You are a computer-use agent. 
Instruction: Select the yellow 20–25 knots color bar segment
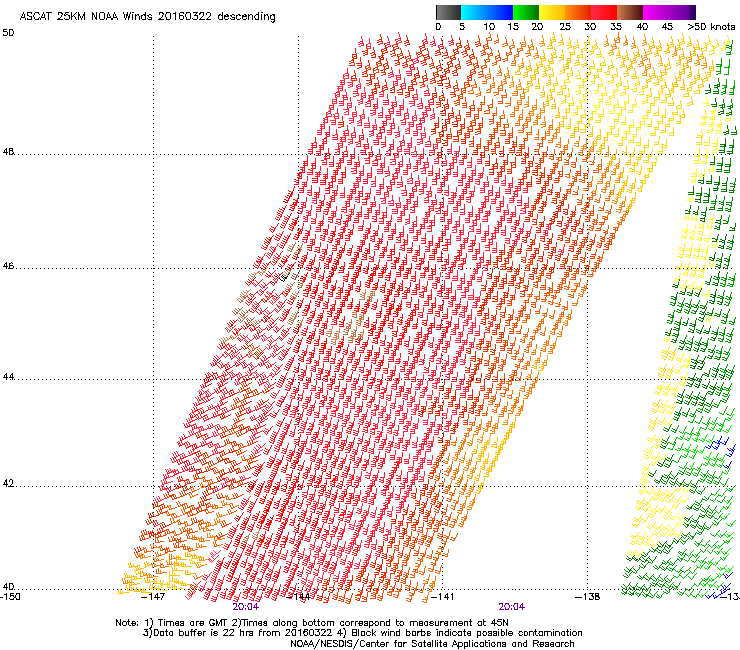point(552,12)
